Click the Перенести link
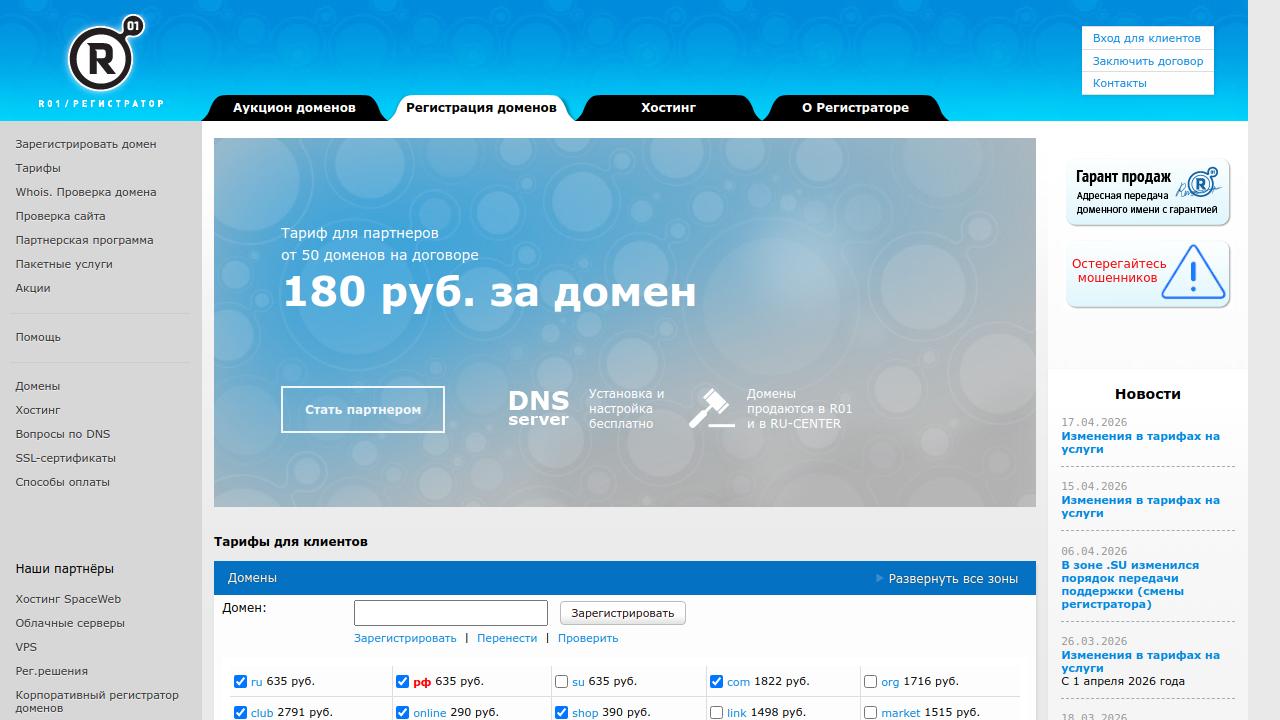1280x720 pixels. tap(507, 638)
